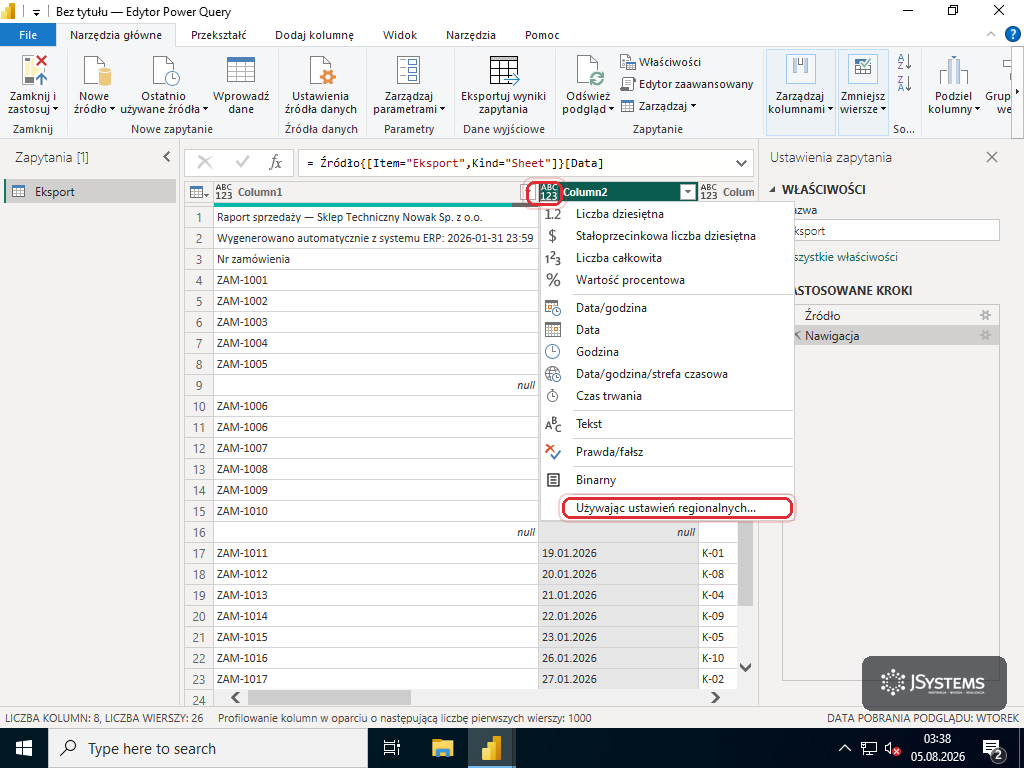The image size is (1024, 768).
Task: Click Column2 ABC123 type icon
Action: 549,192
